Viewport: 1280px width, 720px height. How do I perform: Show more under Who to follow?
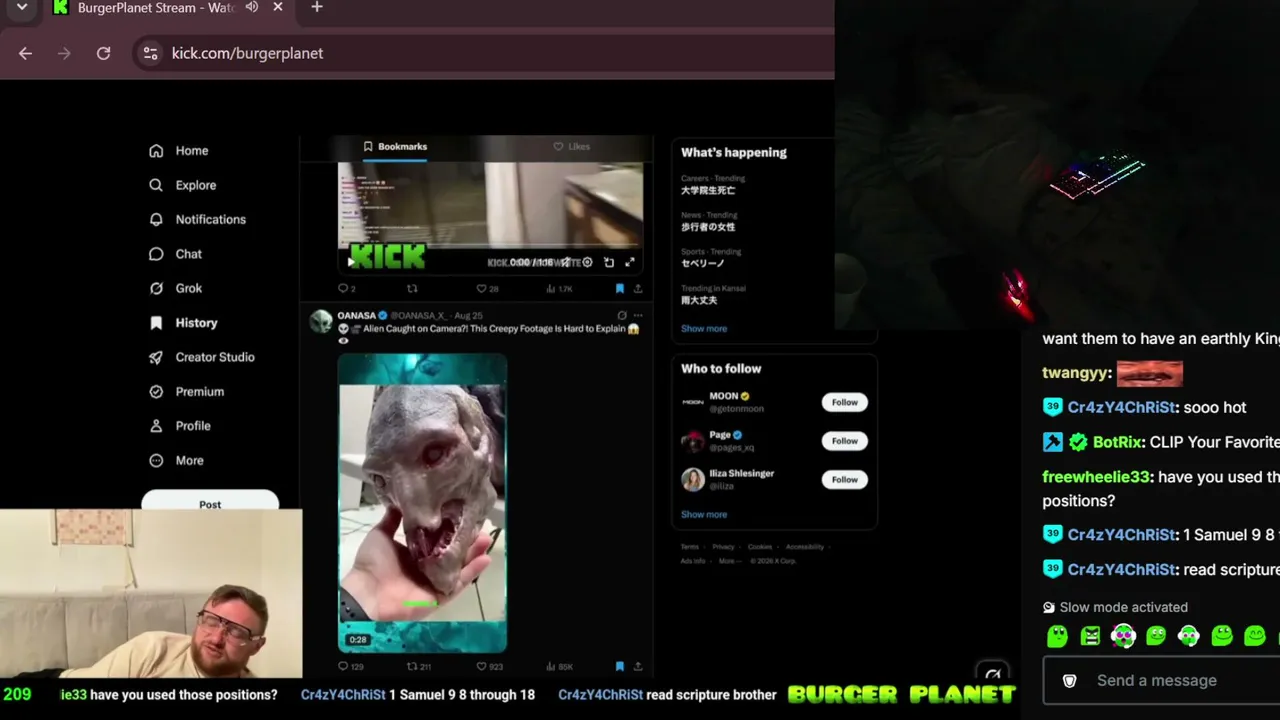click(x=704, y=515)
